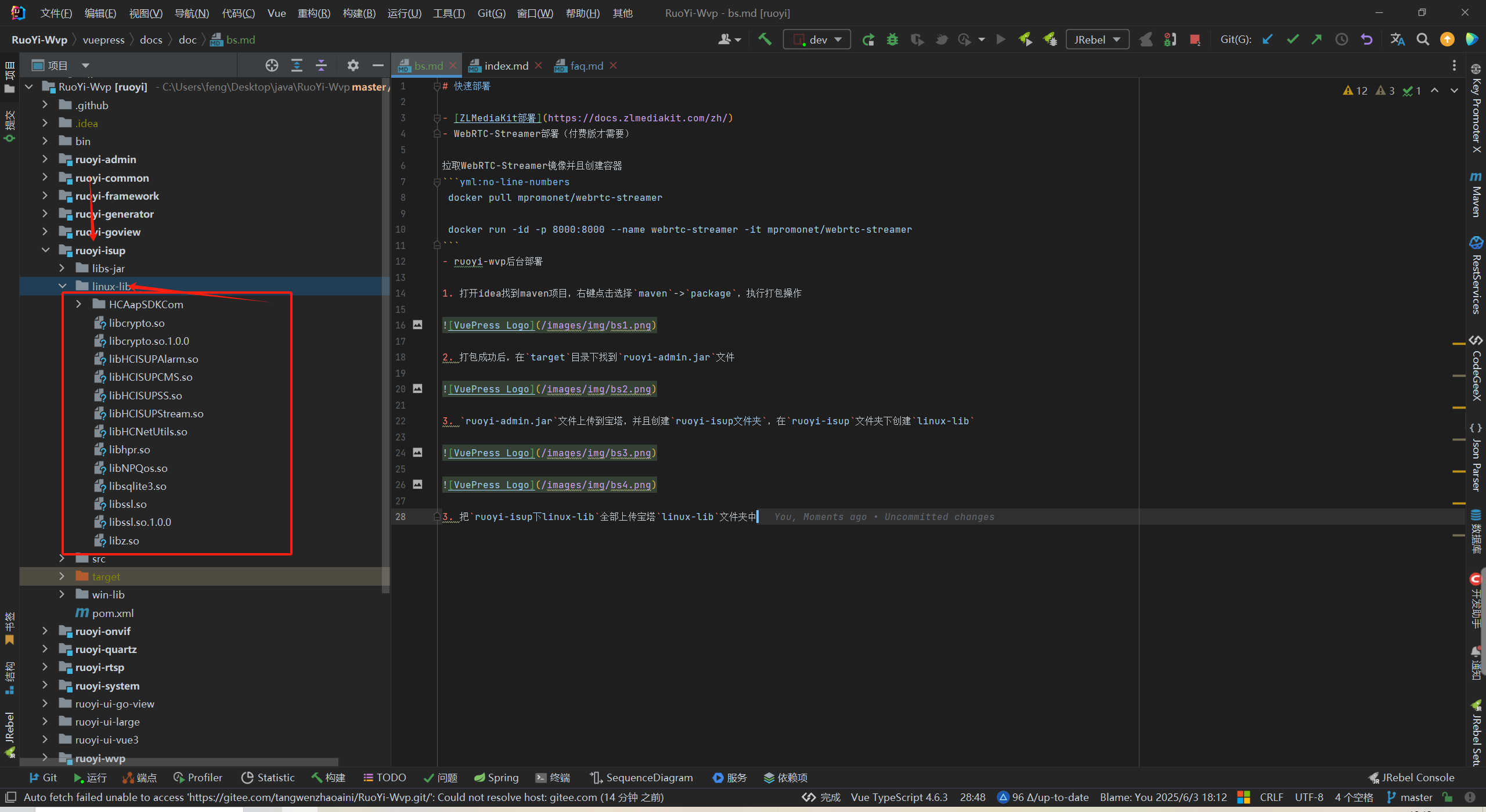Click image gutter icon on line 26
1486x812 pixels.
pos(417,484)
